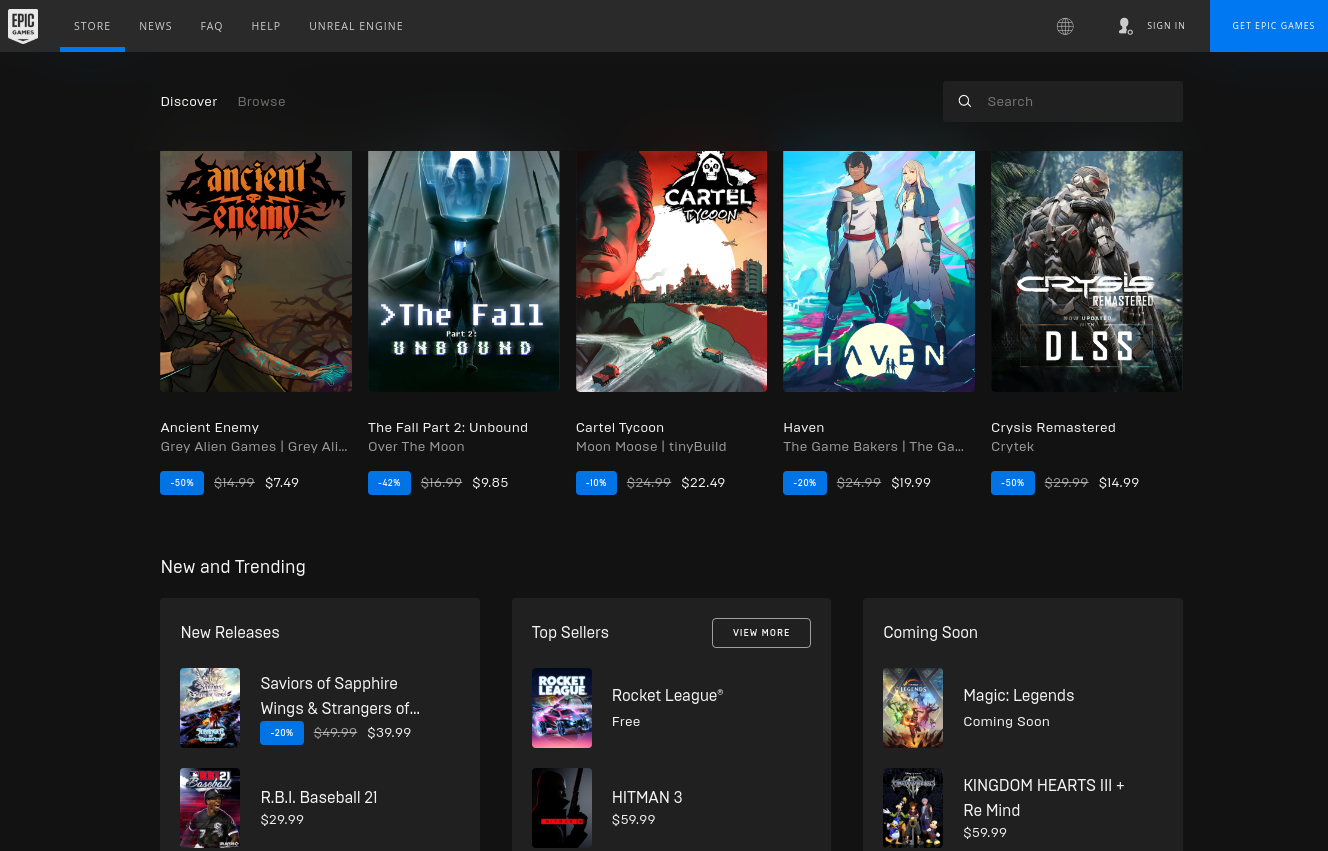Click the Over The Moon developer text
The image size is (1328, 851).
[416, 446]
